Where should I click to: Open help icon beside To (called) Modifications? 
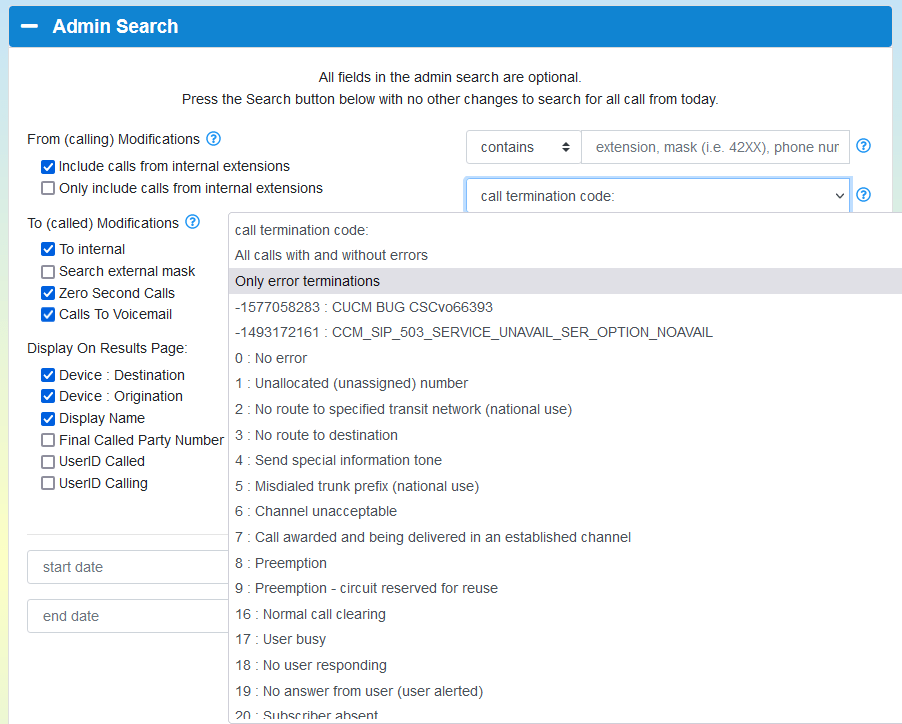[193, 222]
